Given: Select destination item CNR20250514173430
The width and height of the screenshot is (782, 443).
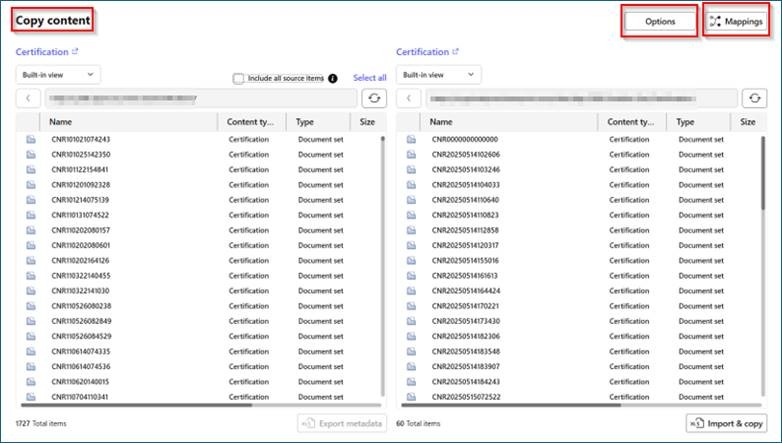Looking at the screenshot, I should [466, 321].
